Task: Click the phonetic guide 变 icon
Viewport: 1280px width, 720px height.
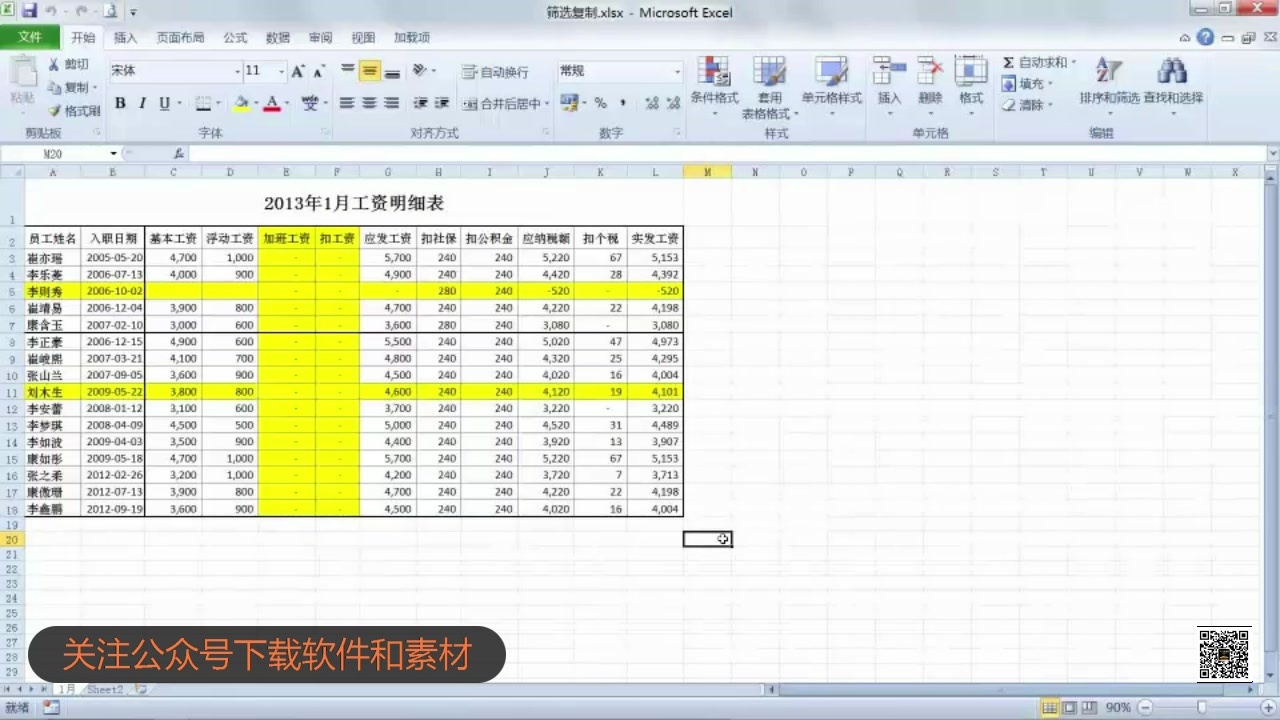Action: coord(310,103)
